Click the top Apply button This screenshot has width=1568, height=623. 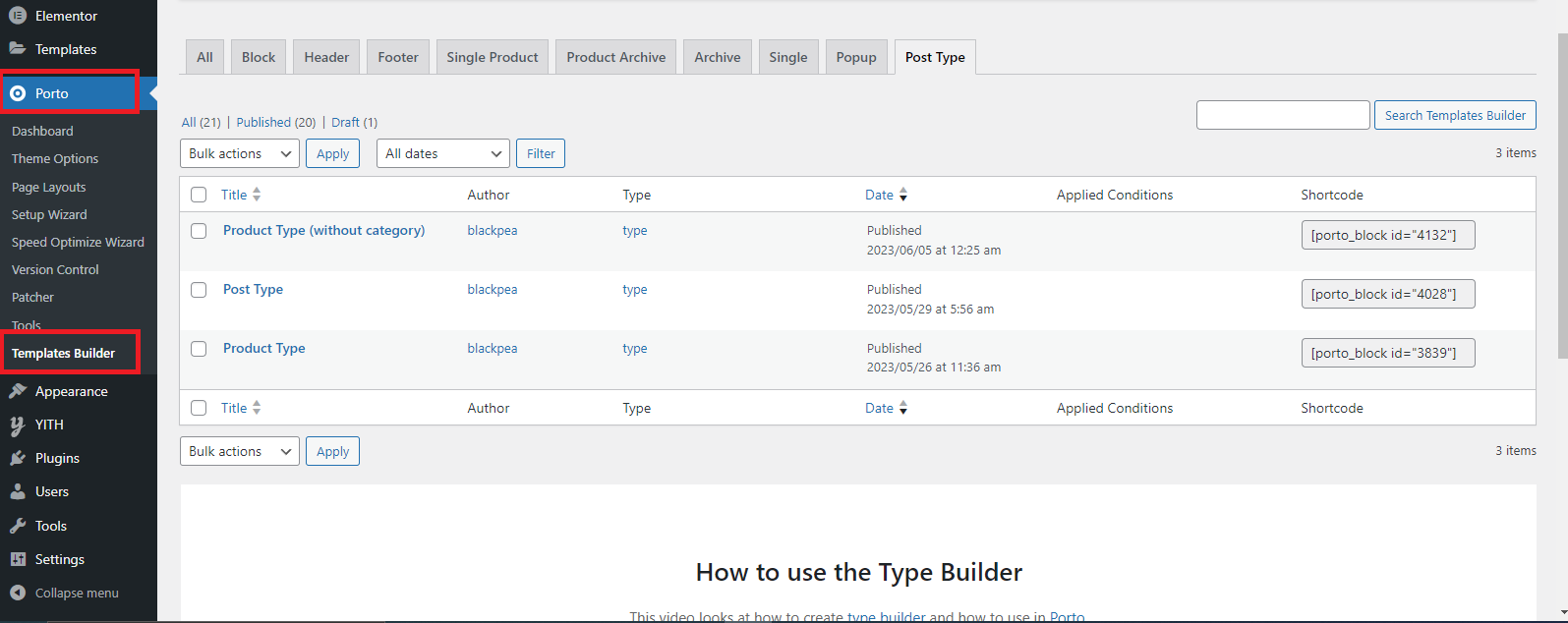pyautogui.click(x=333, y=153)
